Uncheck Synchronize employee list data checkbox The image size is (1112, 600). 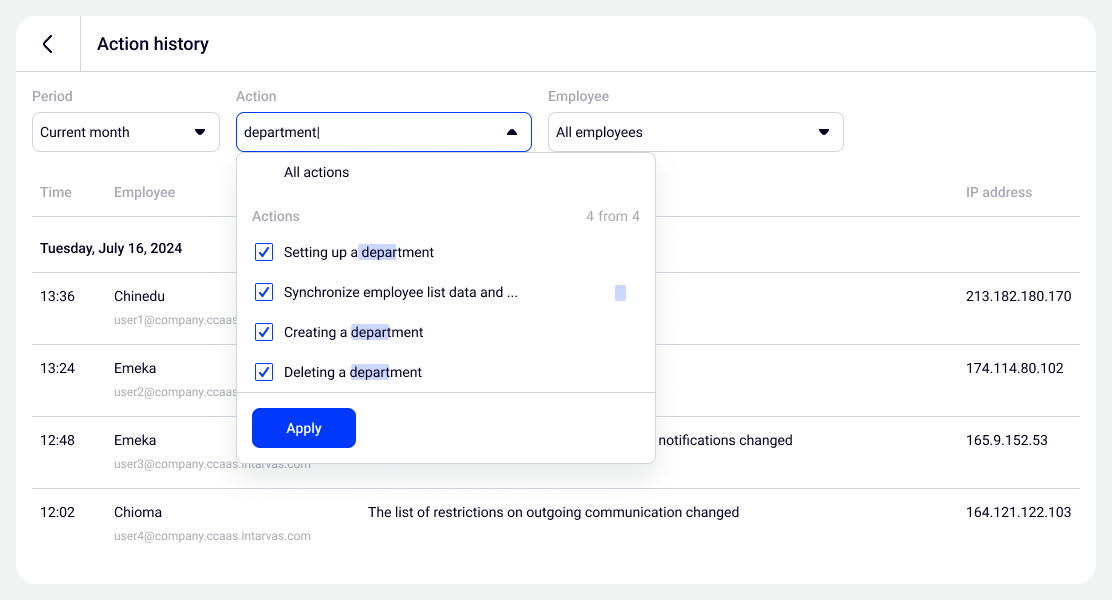264,292
